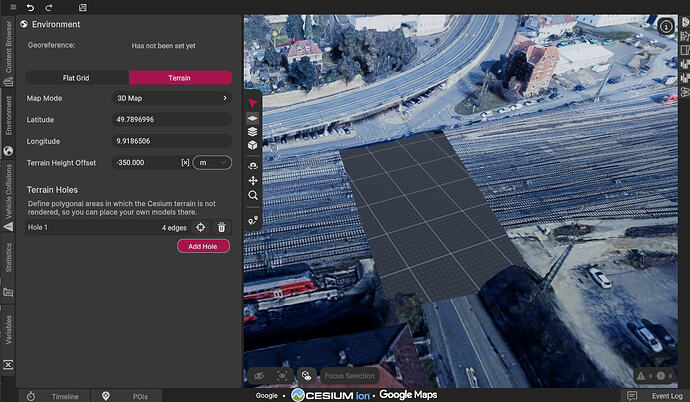Click the save icon in top bar
The height and width of the screenshot is (402, 690).
click(x=83, y=7)
